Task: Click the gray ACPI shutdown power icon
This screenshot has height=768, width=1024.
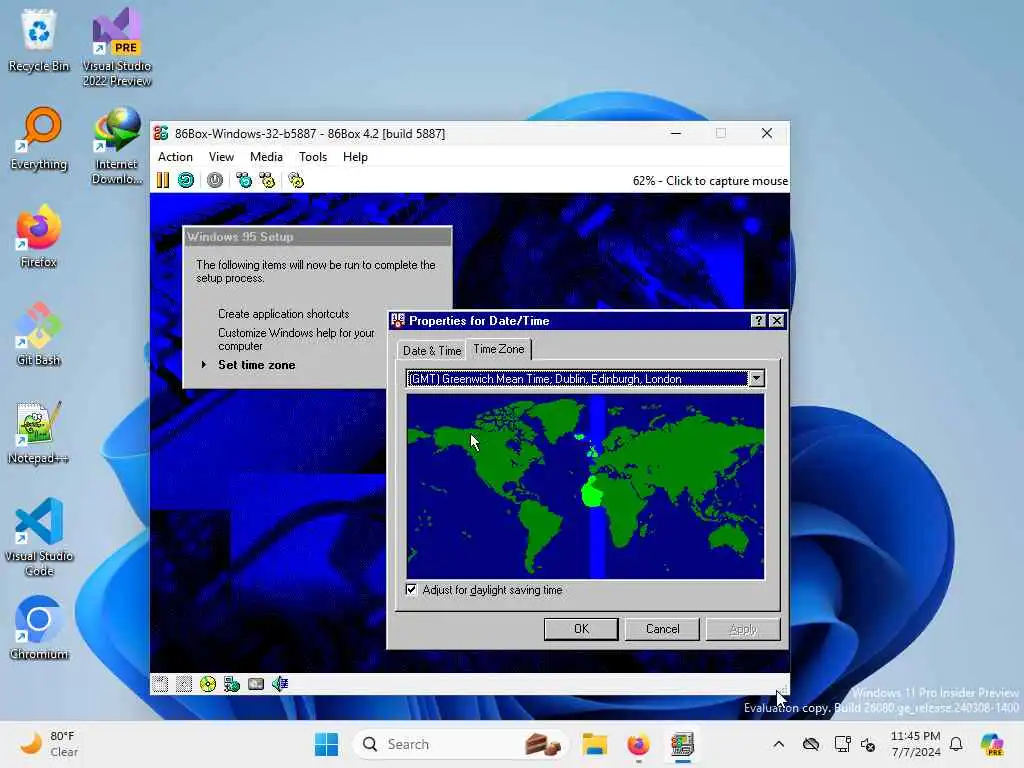Action: click(x=215, y=180)
